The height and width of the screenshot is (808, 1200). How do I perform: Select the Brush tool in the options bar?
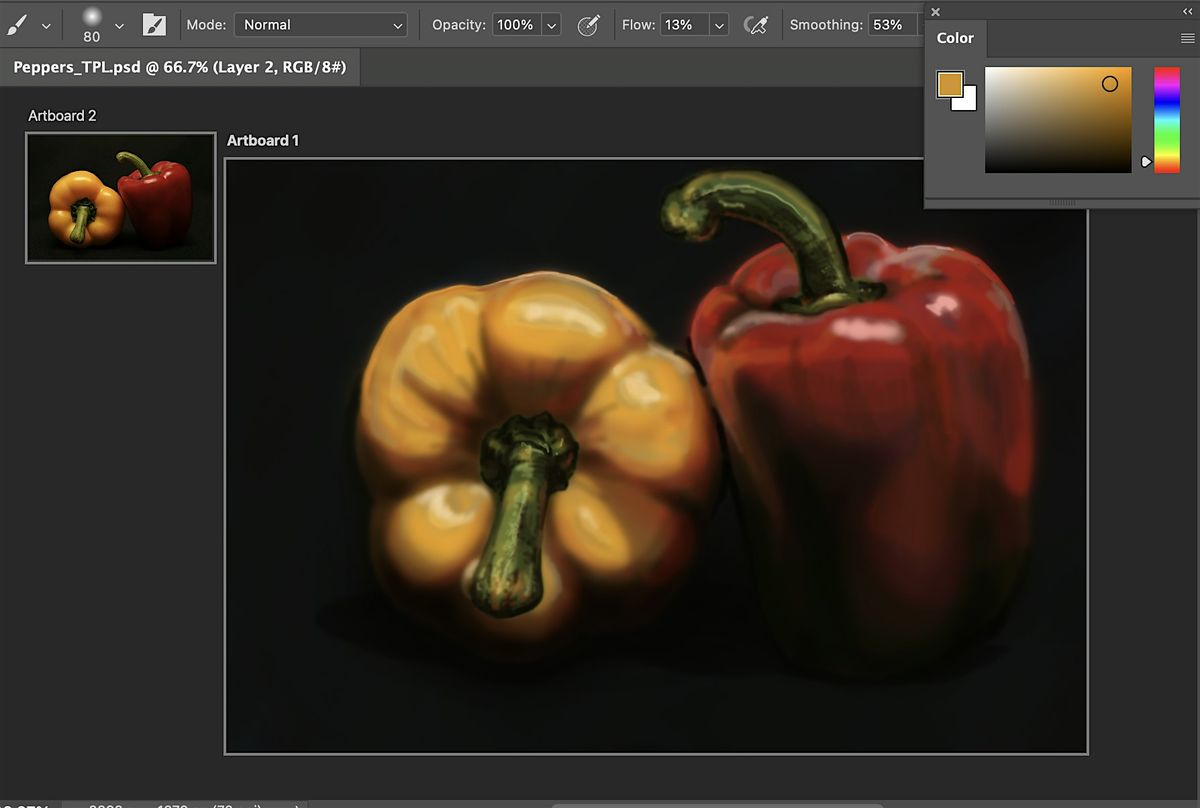18,24
